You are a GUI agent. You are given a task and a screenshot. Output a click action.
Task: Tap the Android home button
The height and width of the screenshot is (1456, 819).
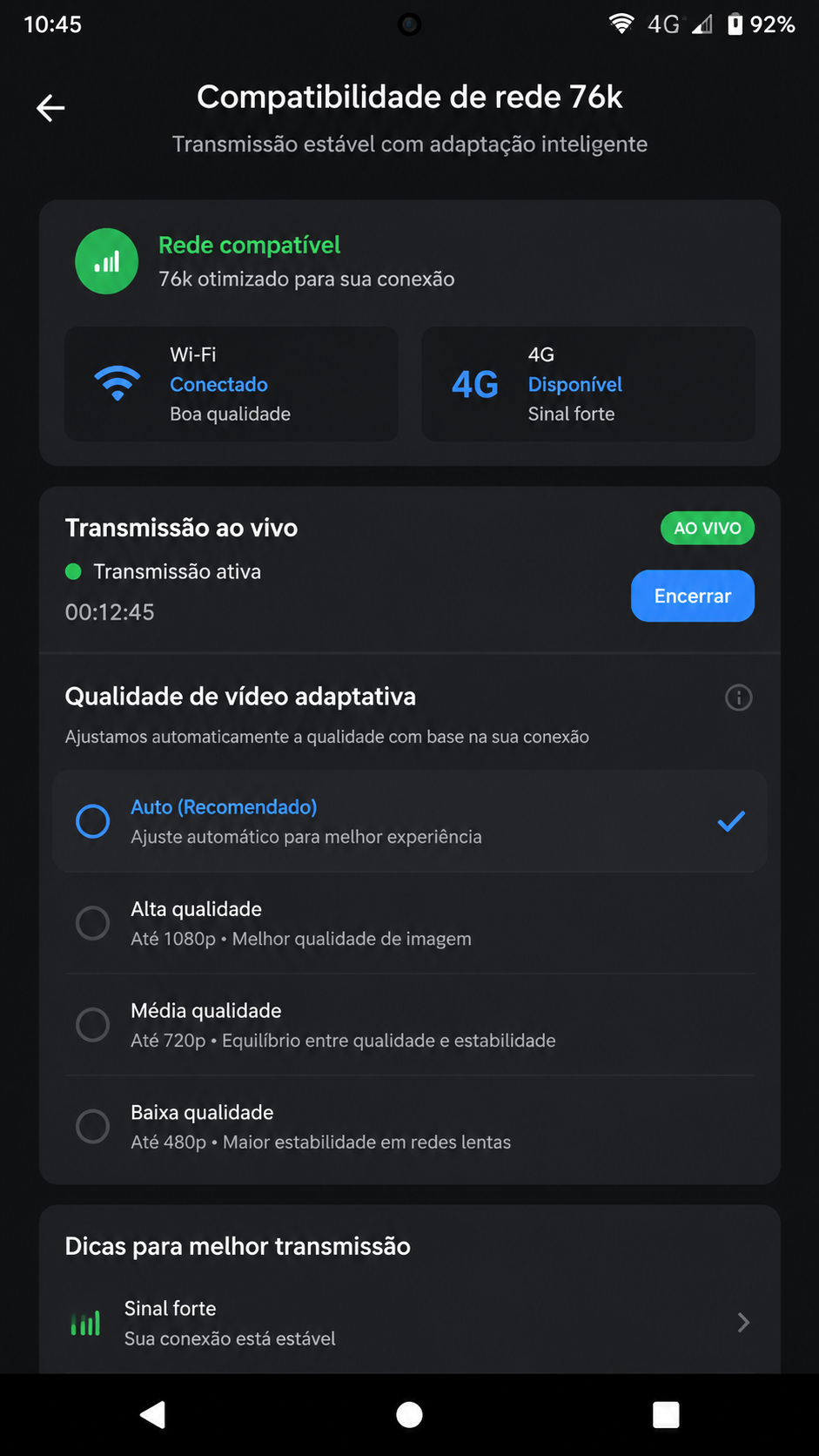click(409, 1415)
